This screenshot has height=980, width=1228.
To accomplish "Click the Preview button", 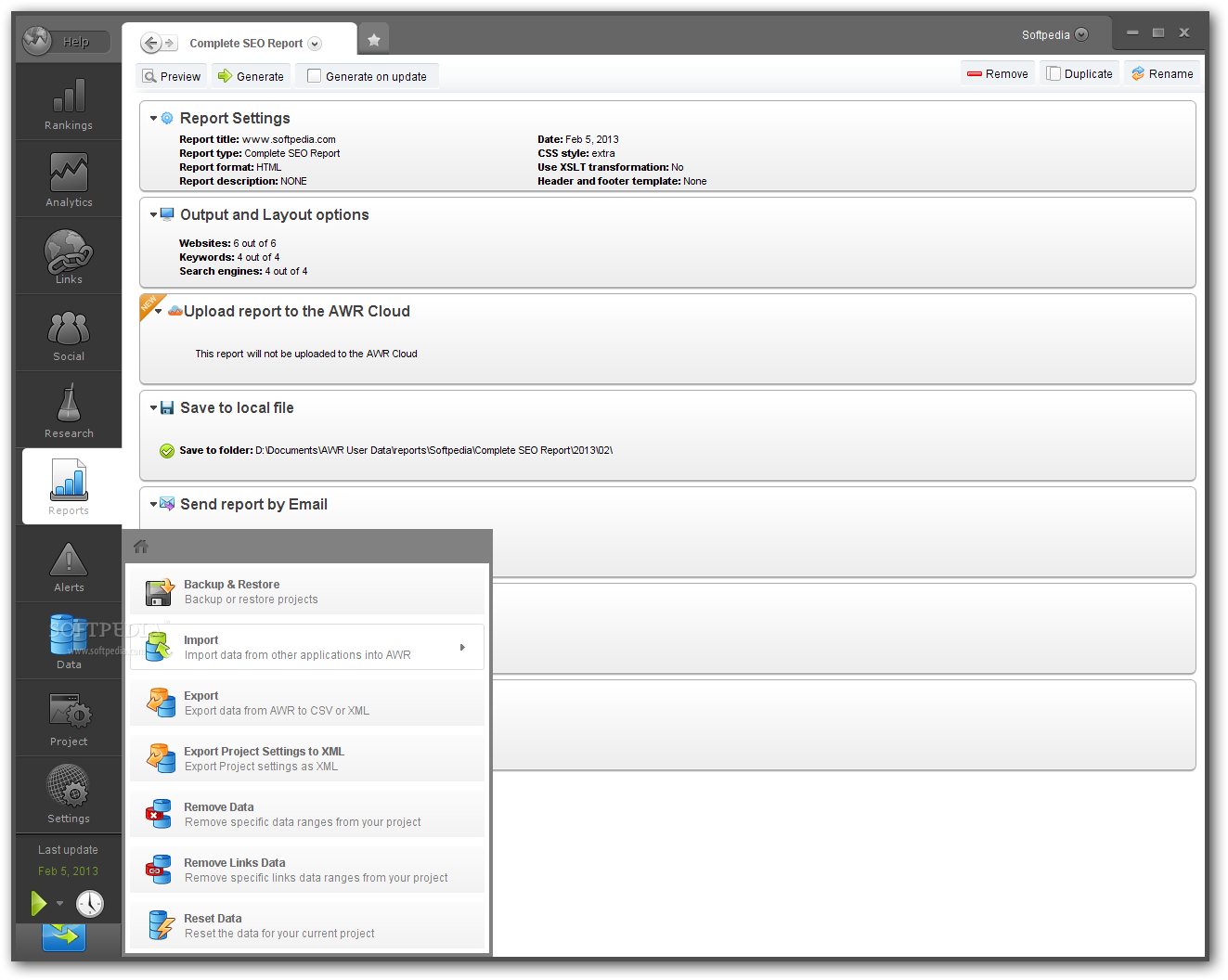I will click(x=173, y=76).
